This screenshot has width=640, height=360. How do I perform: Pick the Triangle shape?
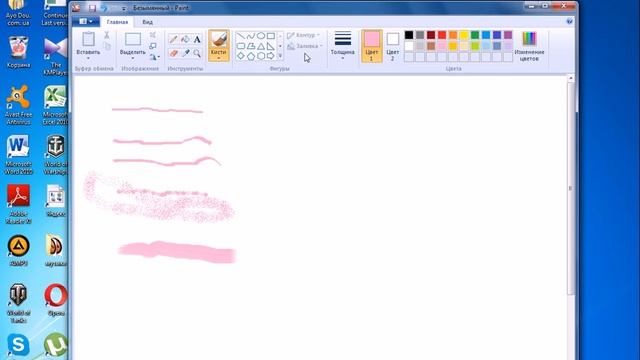(x=260, y=46)
